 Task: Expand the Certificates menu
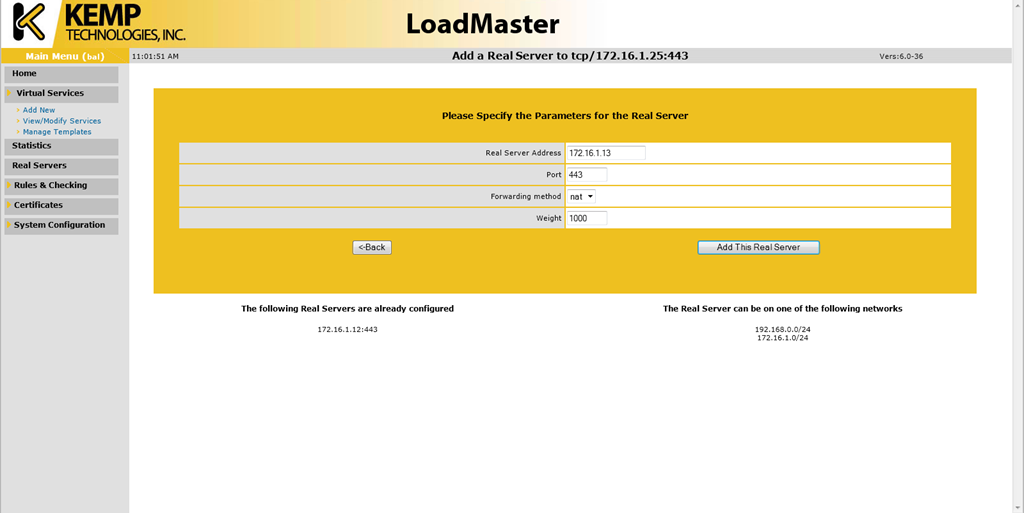click(x=61, y=205)
